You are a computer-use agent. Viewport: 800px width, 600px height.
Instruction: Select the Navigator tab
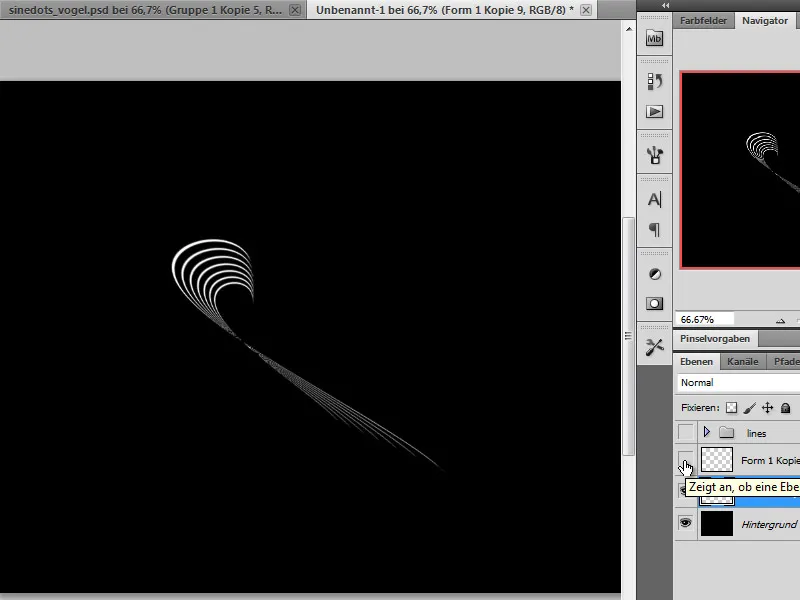[x=765, y=21]
